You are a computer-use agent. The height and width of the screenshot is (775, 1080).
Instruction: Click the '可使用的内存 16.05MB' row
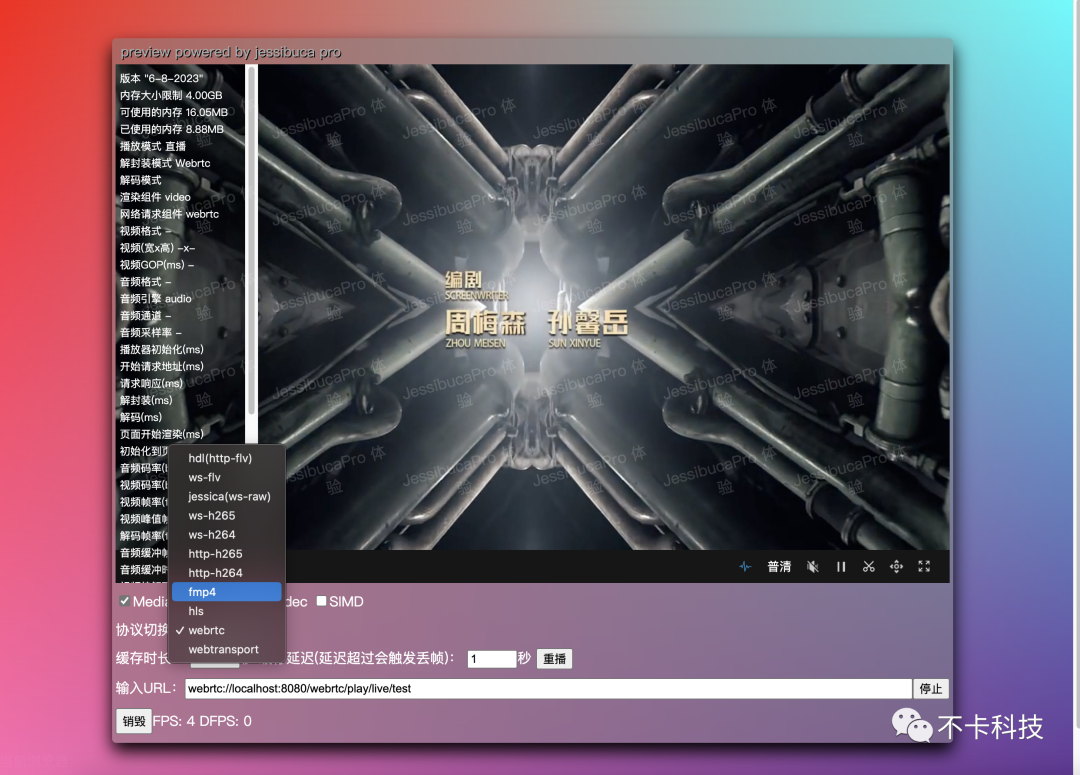point(174,112)
